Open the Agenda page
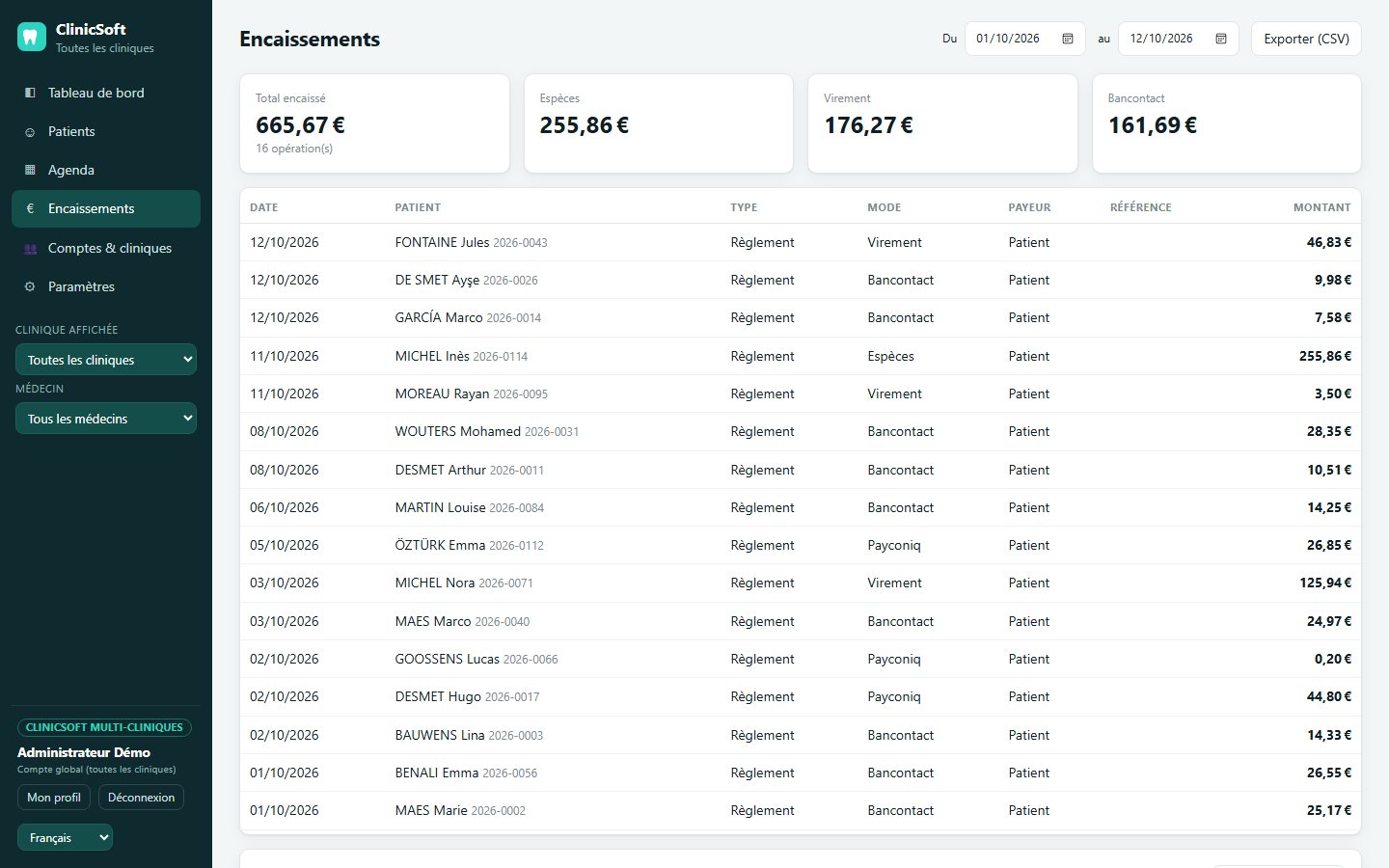 (106, 170)
